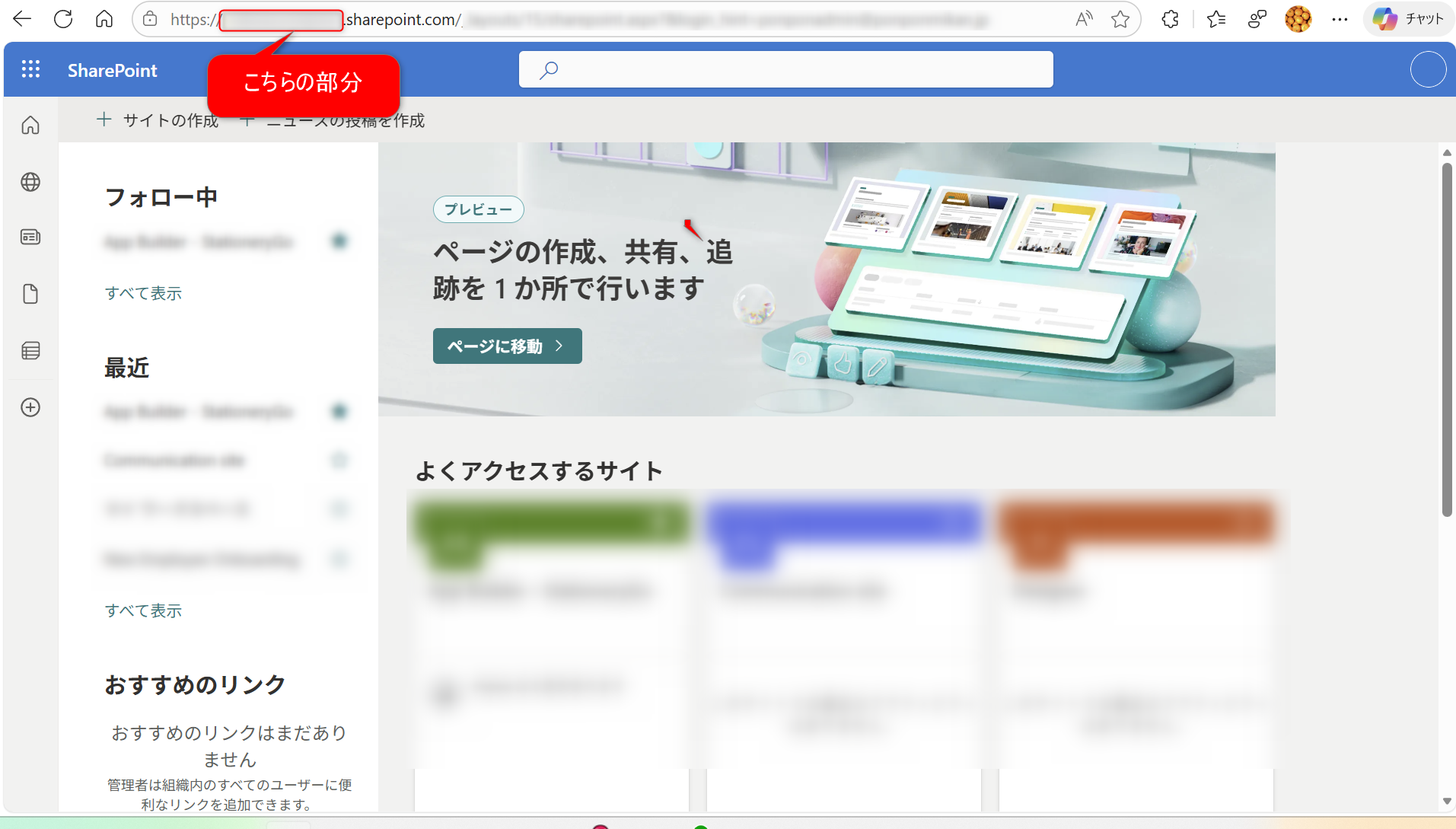Click the scroll down arrow at bottom right
Screen dimensions: 1456x829
[1447, 801]
